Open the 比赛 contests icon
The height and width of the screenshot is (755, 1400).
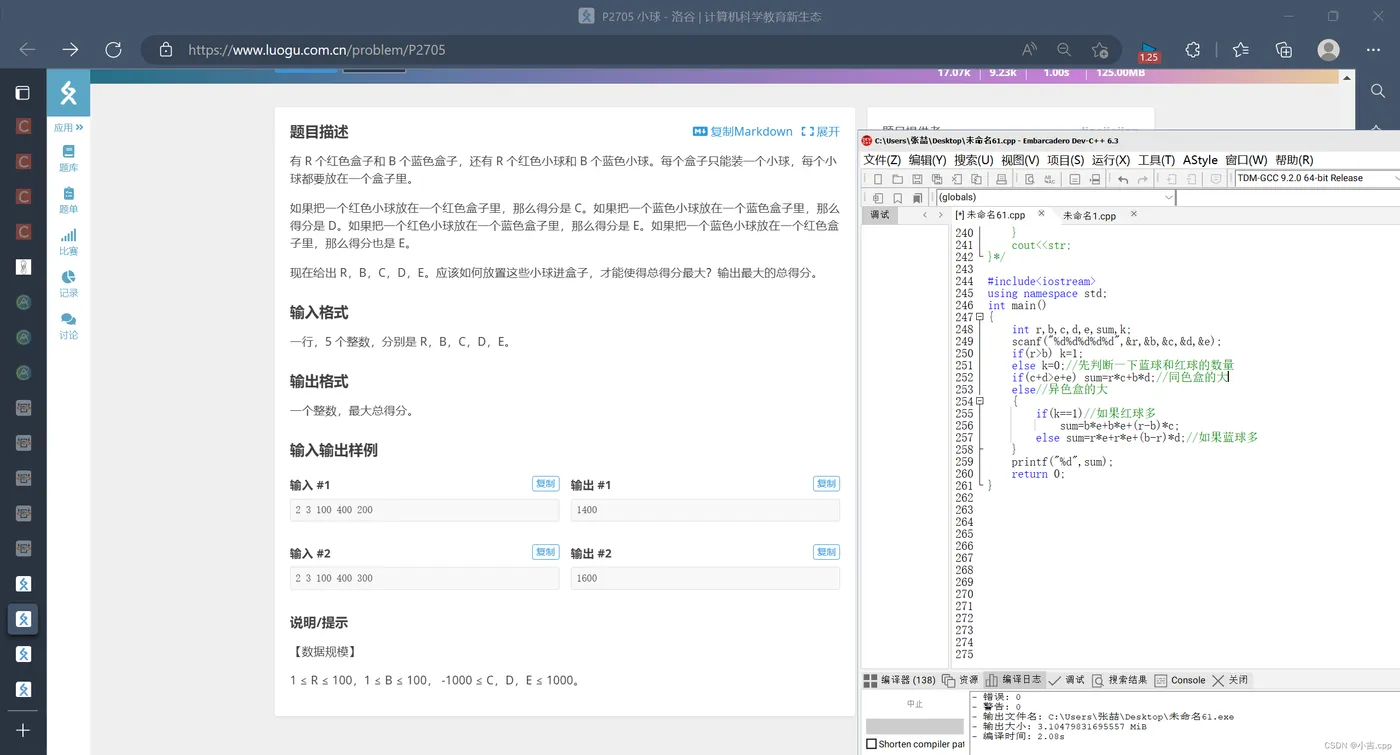tap(68, 242)
